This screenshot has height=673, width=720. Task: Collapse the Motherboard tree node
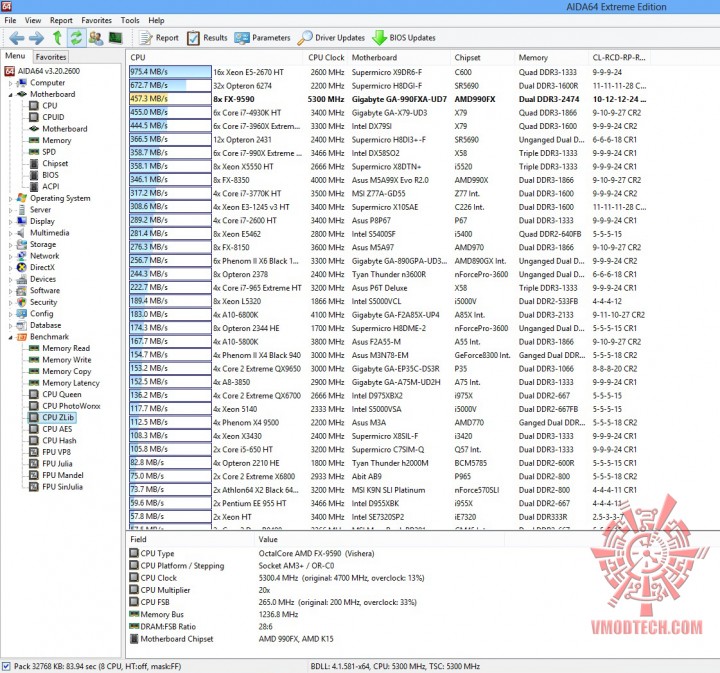point(11,95)
